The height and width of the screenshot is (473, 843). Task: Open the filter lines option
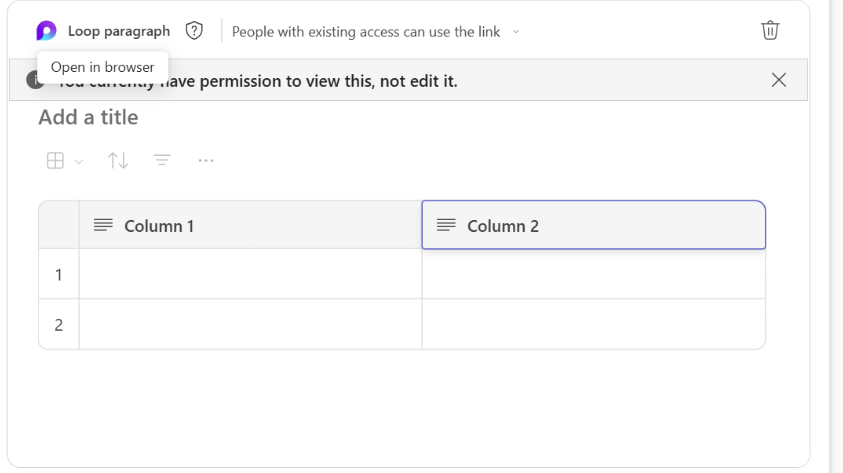pos(162,160)
